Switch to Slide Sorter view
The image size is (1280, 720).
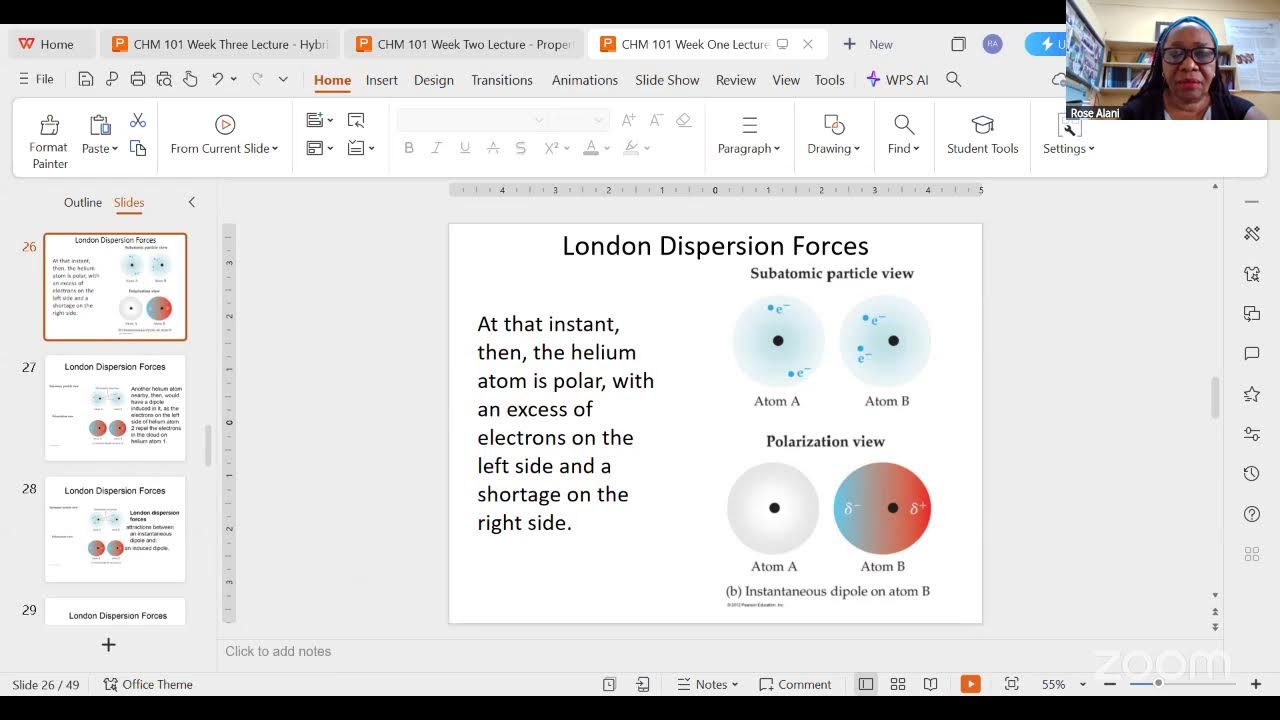click(898, 684)
